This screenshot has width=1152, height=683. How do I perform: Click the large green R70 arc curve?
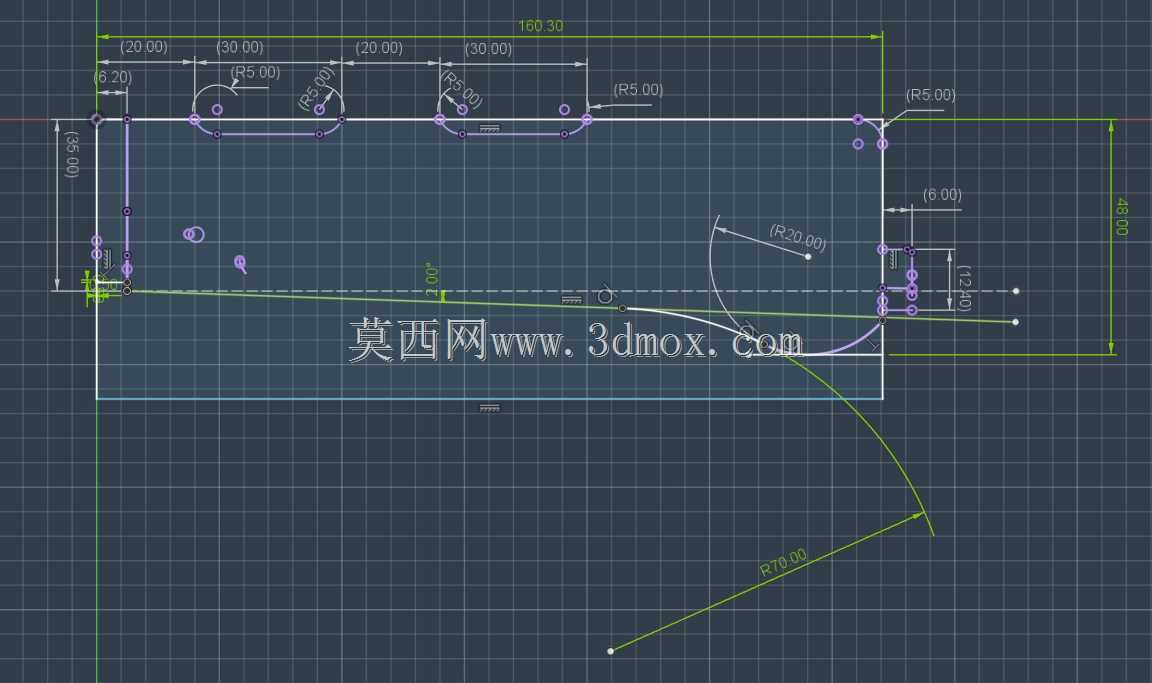click(x=874, y=434)
